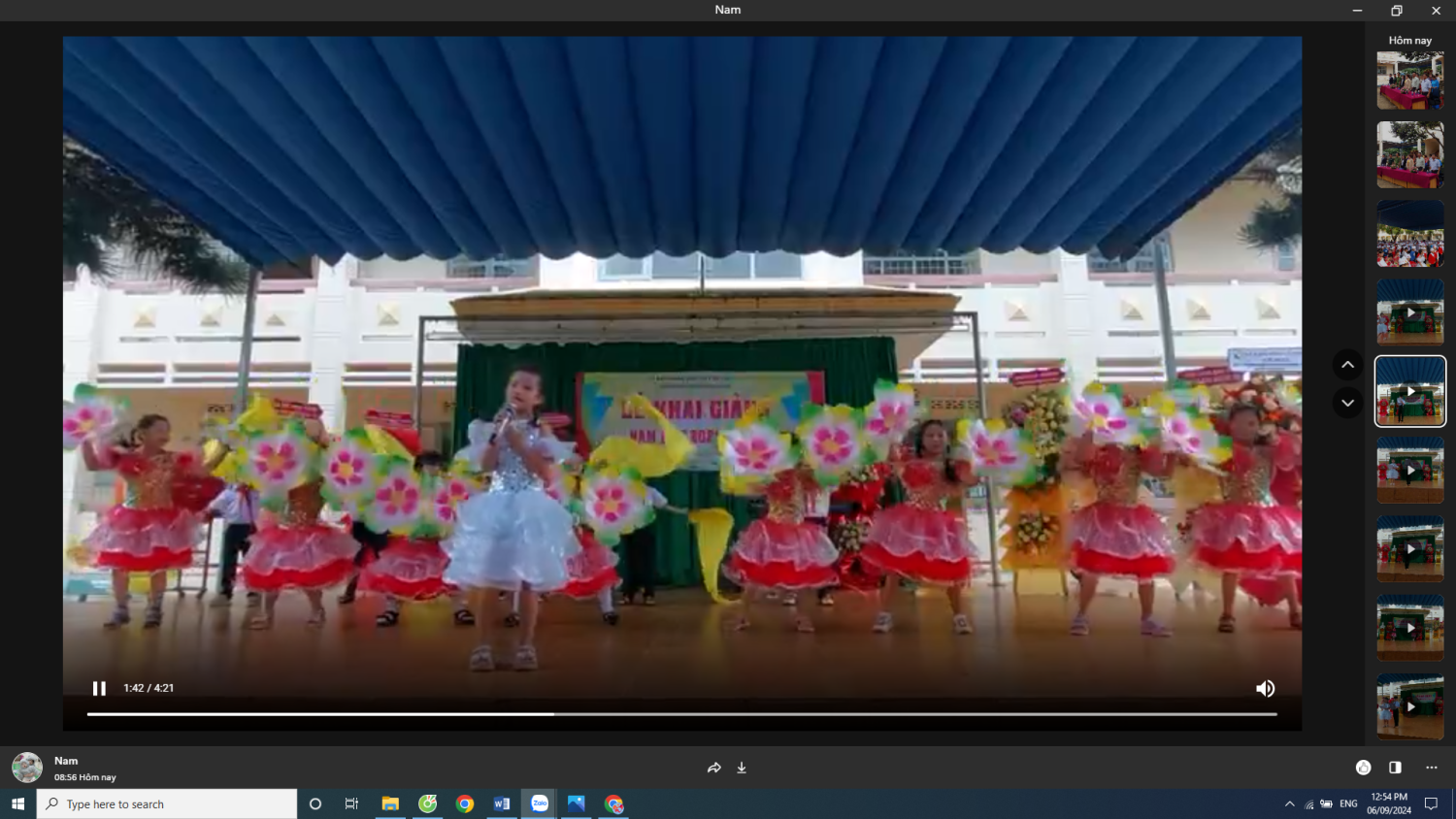The image size is (1456, 819).
Task: Open the last video thumbnail in the sidebar
Action: pos(1409,706)
